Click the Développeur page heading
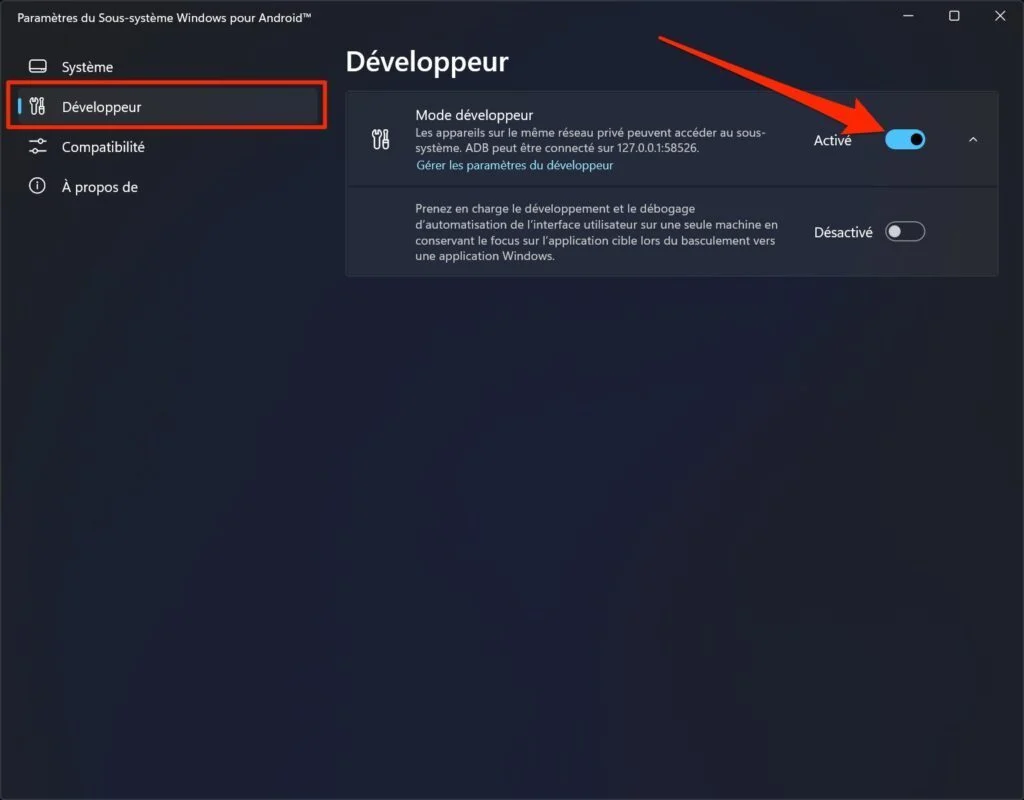The width and height of the screenshot is (1024, 800). click(x=426, y=62)
